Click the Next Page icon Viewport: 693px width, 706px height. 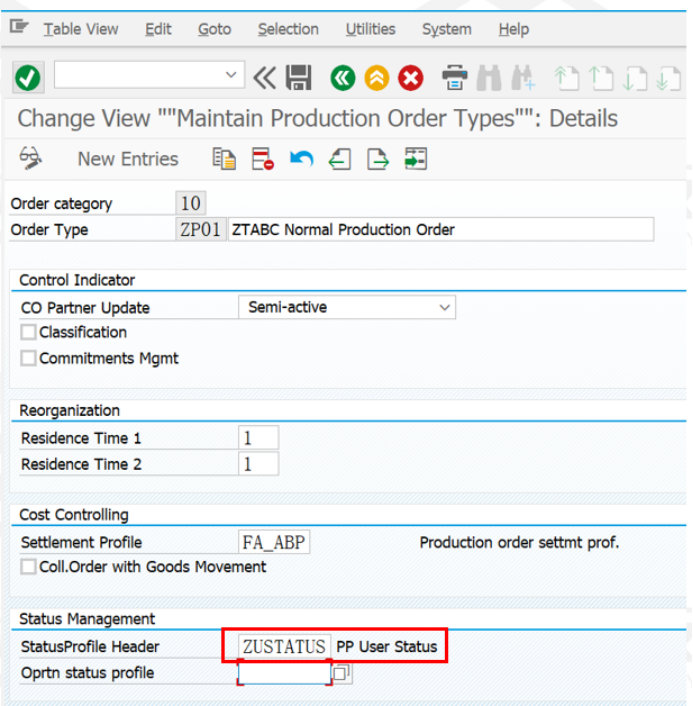coord(635,78)
